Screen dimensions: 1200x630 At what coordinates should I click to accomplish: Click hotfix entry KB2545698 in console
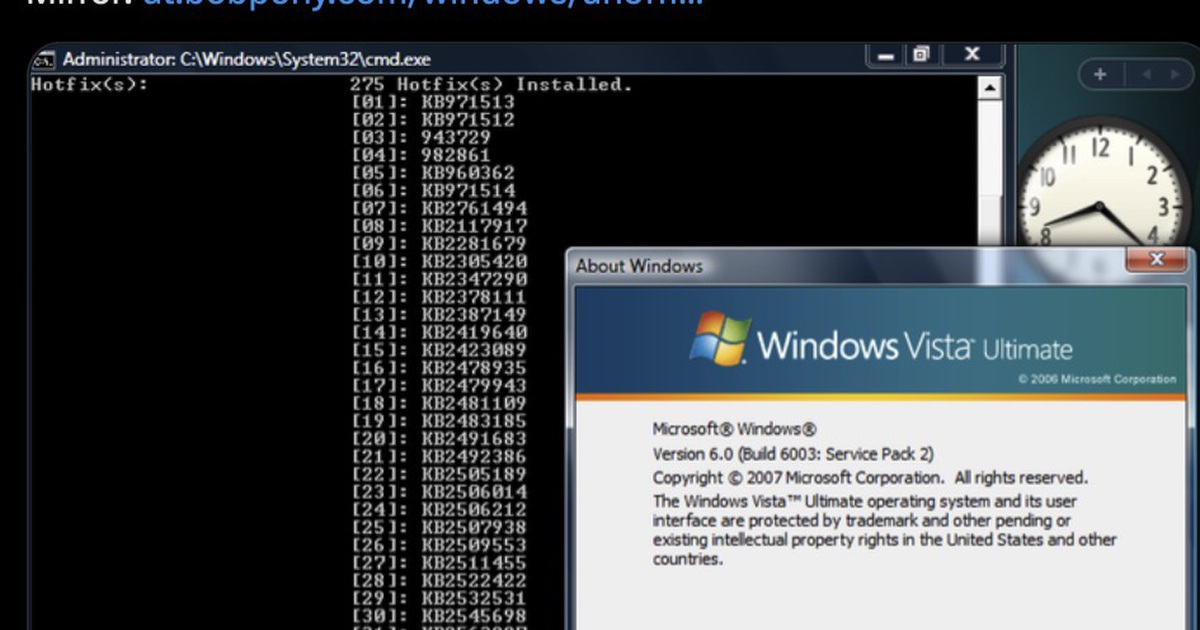coord(473,614)
